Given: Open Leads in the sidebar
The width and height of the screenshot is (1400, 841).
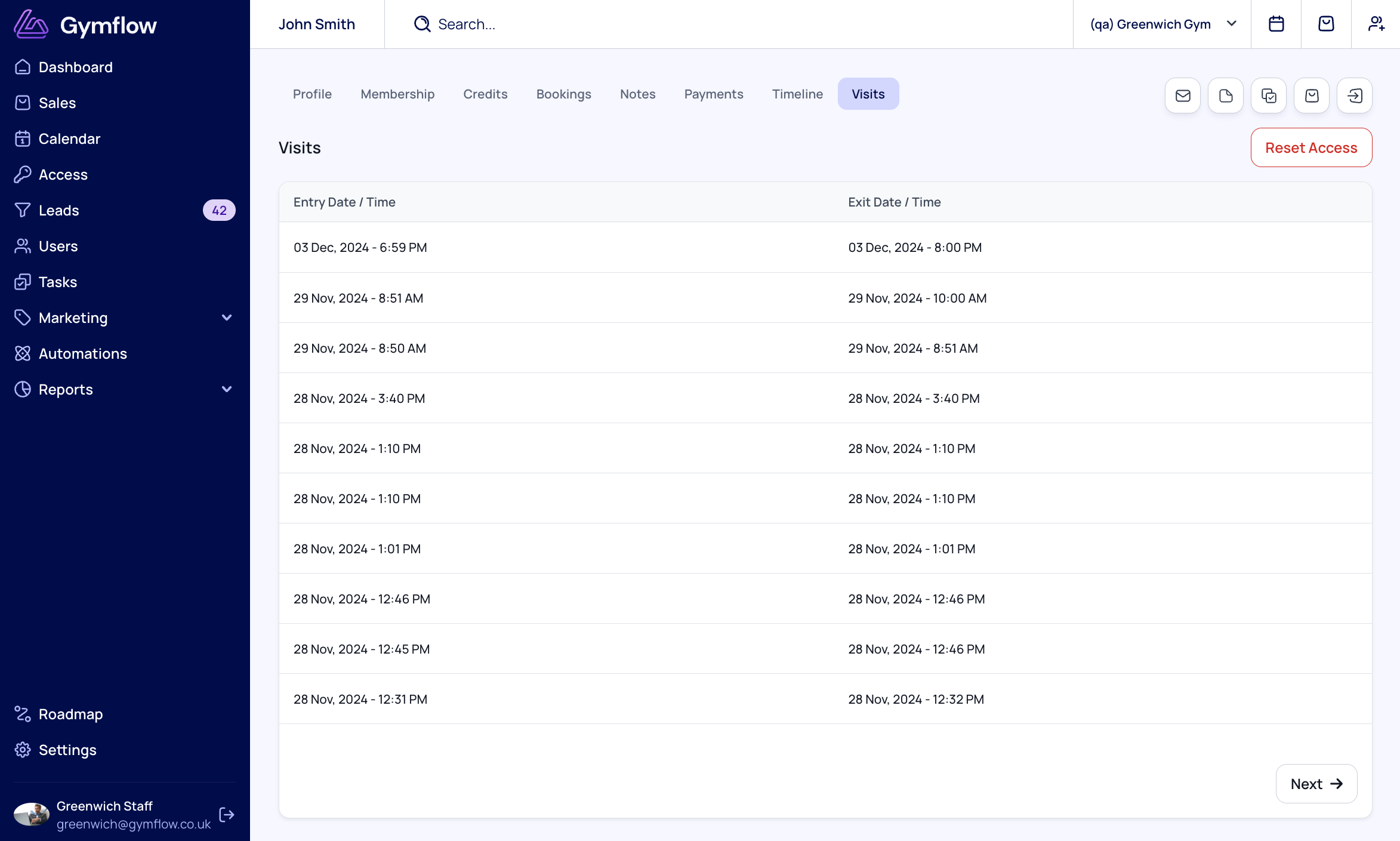Looking at the screenshot, I should click(x=58, y=210).
